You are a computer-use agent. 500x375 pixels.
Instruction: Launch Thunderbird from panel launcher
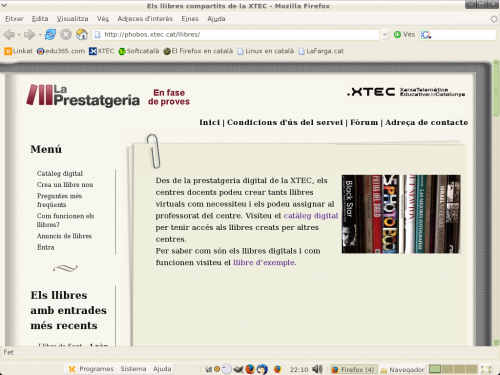coord(262,369)
